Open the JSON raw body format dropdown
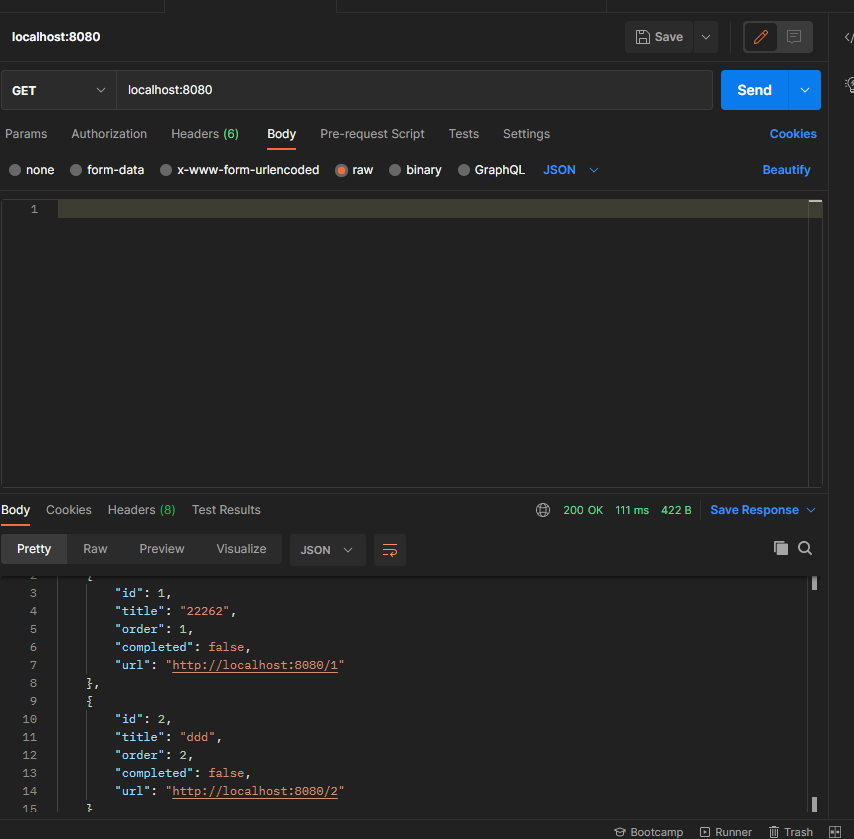 coord(571,170)
